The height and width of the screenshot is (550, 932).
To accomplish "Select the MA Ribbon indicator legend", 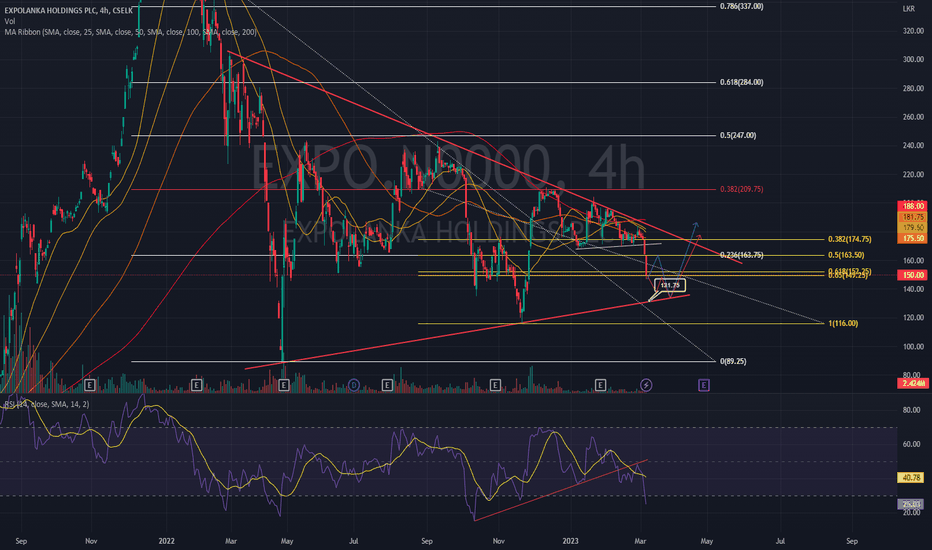I will 130,32.
